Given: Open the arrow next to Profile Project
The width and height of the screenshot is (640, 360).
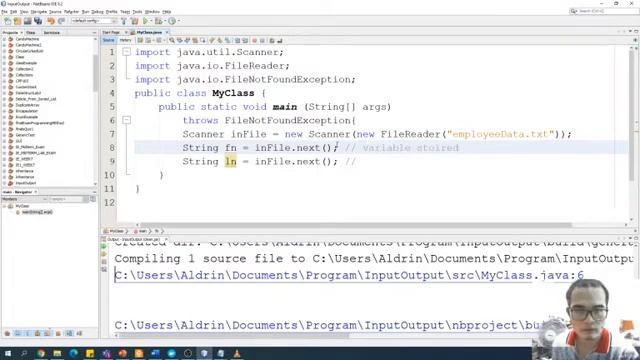Looking at the screenshot, I should click(x=178, y=21).
